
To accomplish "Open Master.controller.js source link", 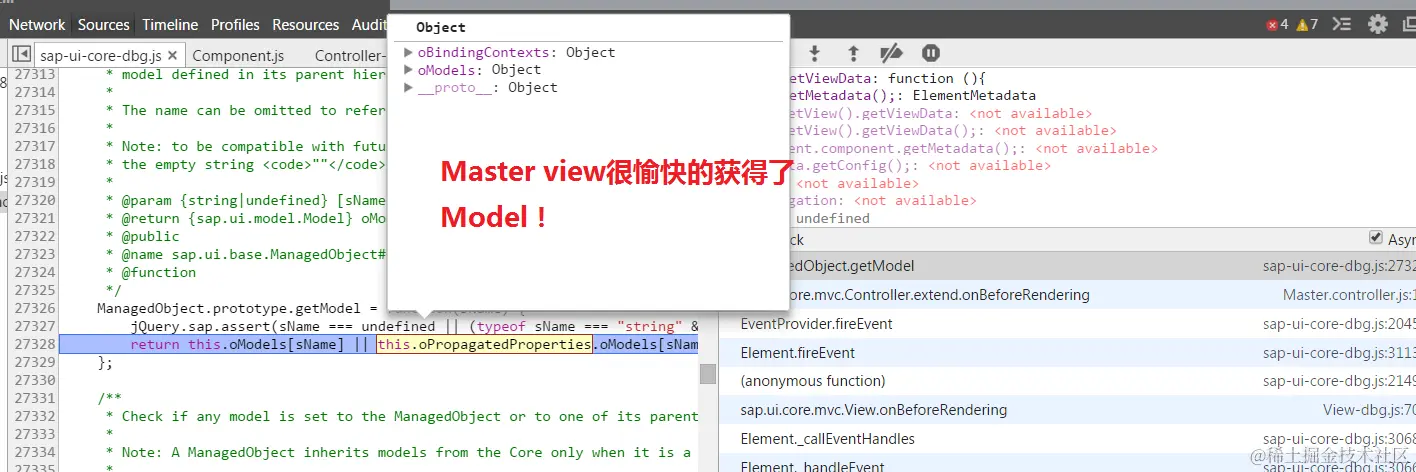I will click(x=1349, y=295).
